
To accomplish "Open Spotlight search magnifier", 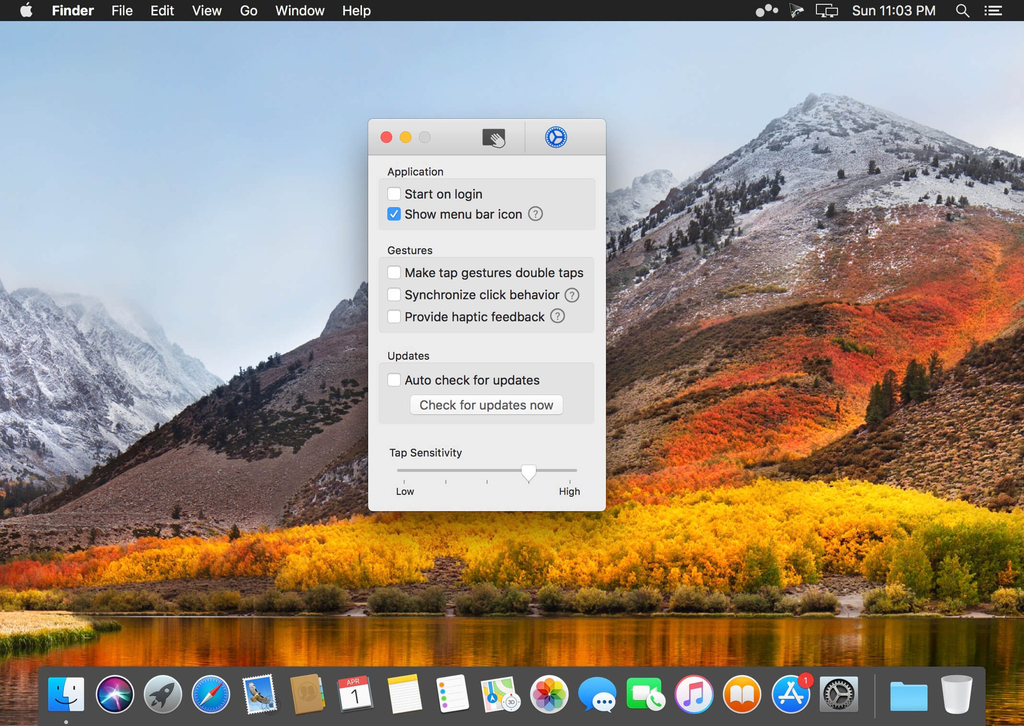I will pyautogui.click(x=963, y=11).
